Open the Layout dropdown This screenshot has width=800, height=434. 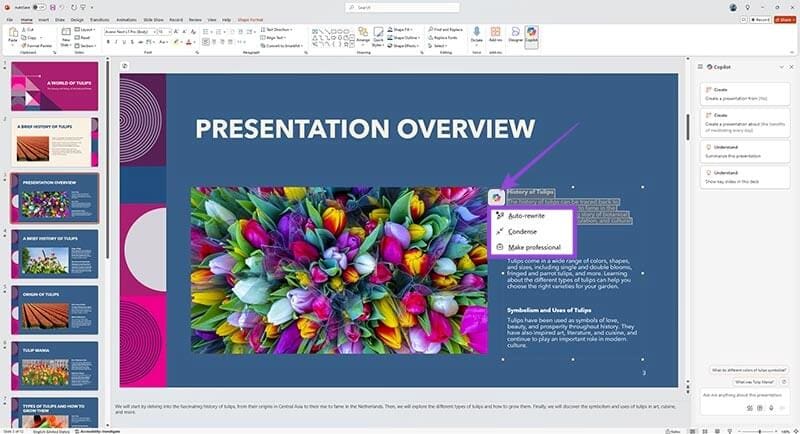point(85,30)
